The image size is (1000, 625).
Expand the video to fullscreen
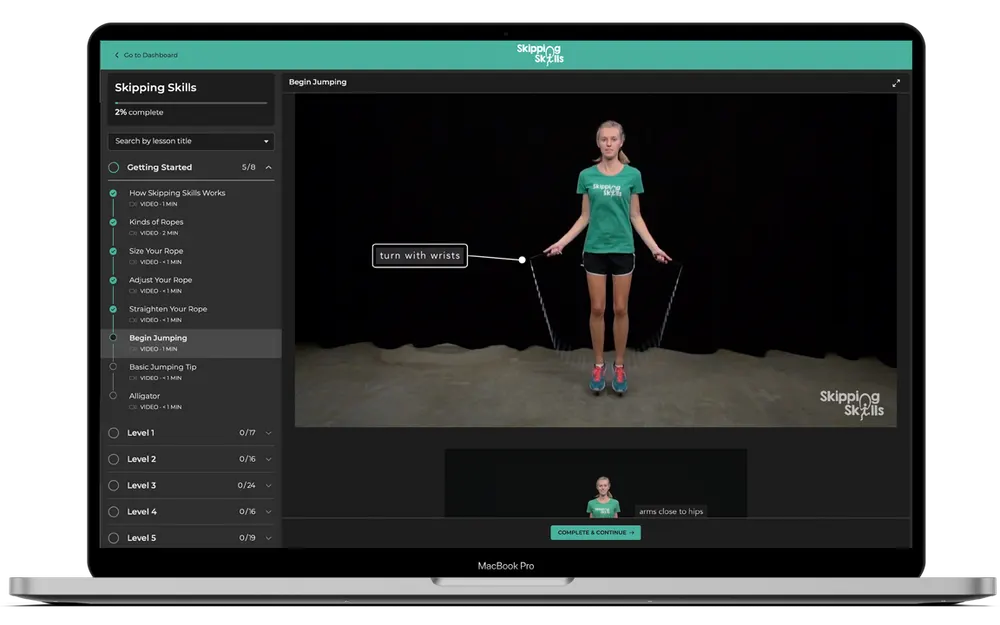coord(896,83)
